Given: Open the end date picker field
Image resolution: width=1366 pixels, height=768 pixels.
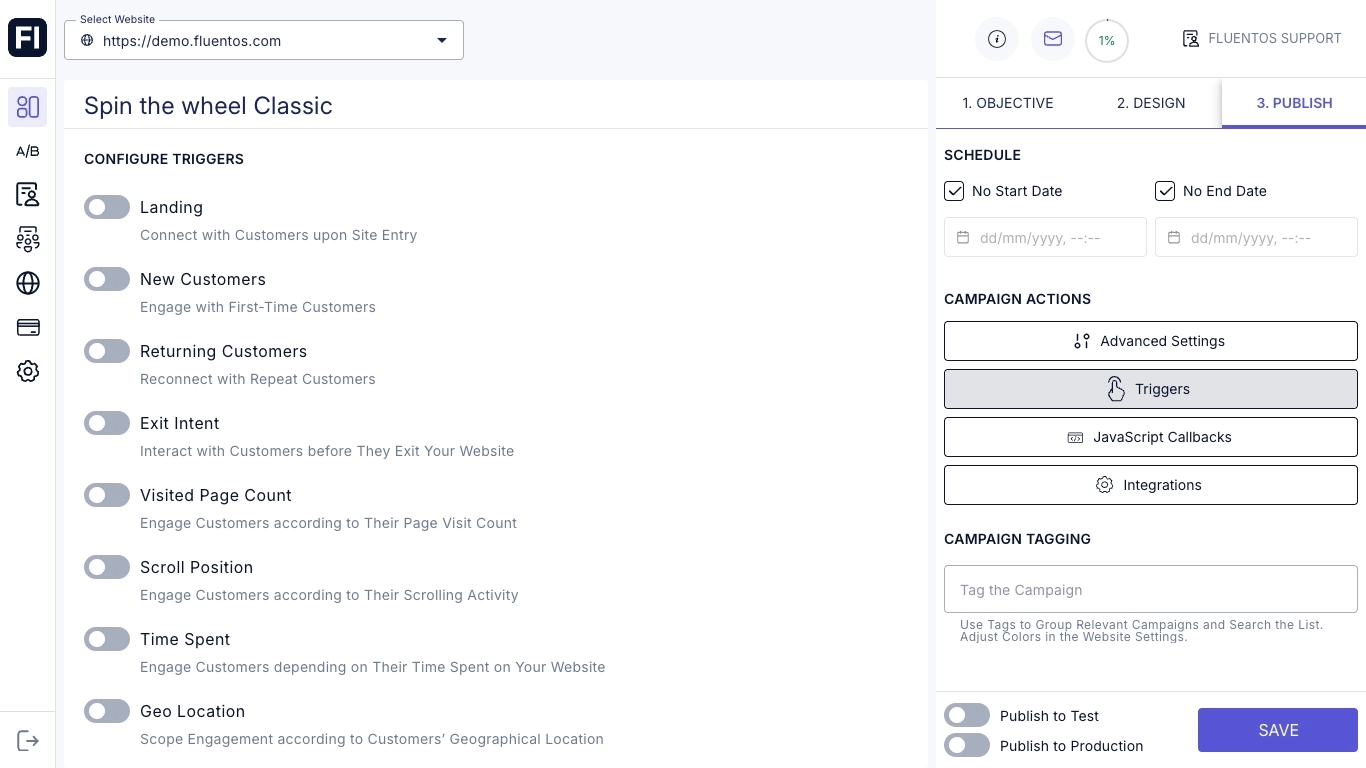Looking at the screenshot, I should [x=1256, y=238].
